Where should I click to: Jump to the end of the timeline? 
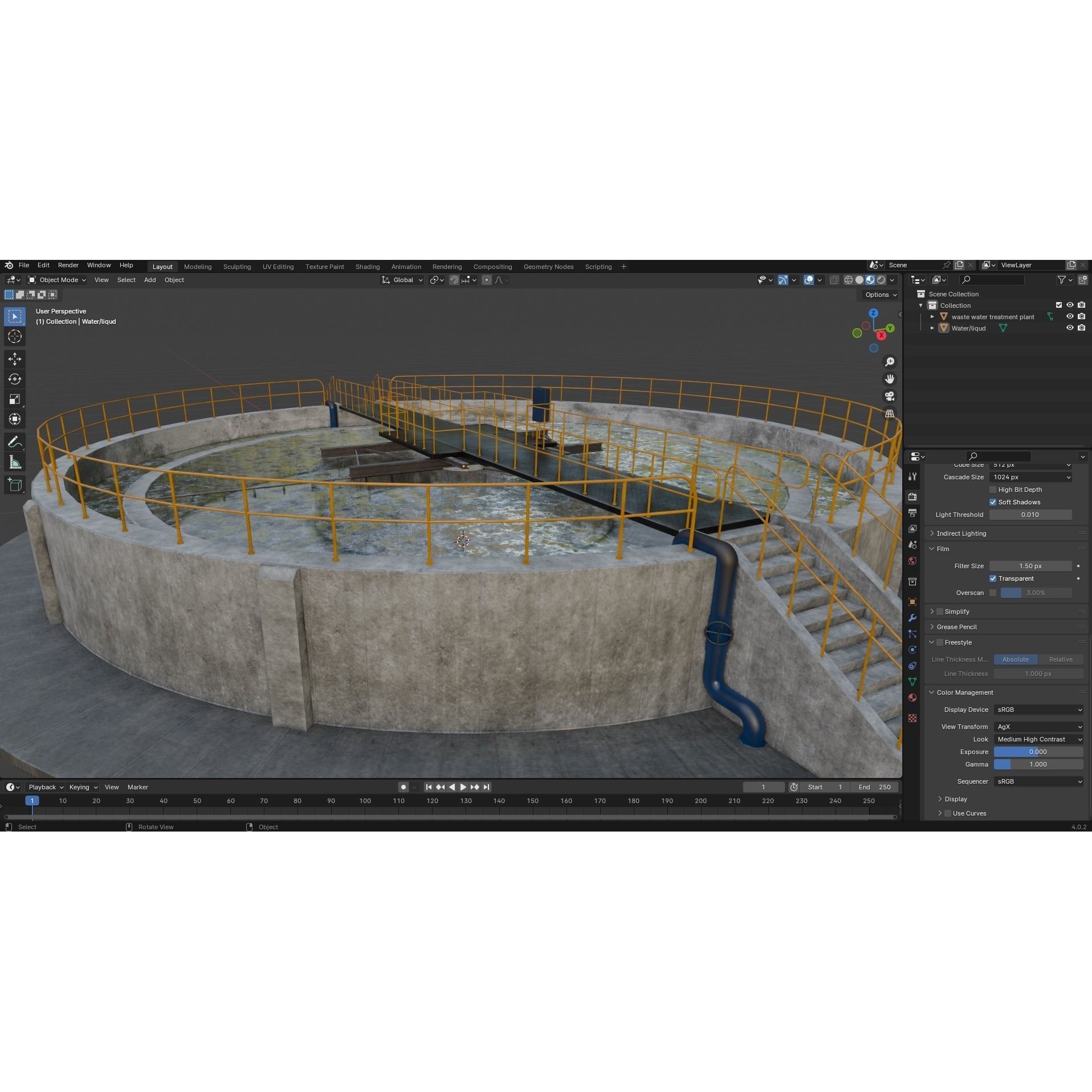(x=486, y=787)
